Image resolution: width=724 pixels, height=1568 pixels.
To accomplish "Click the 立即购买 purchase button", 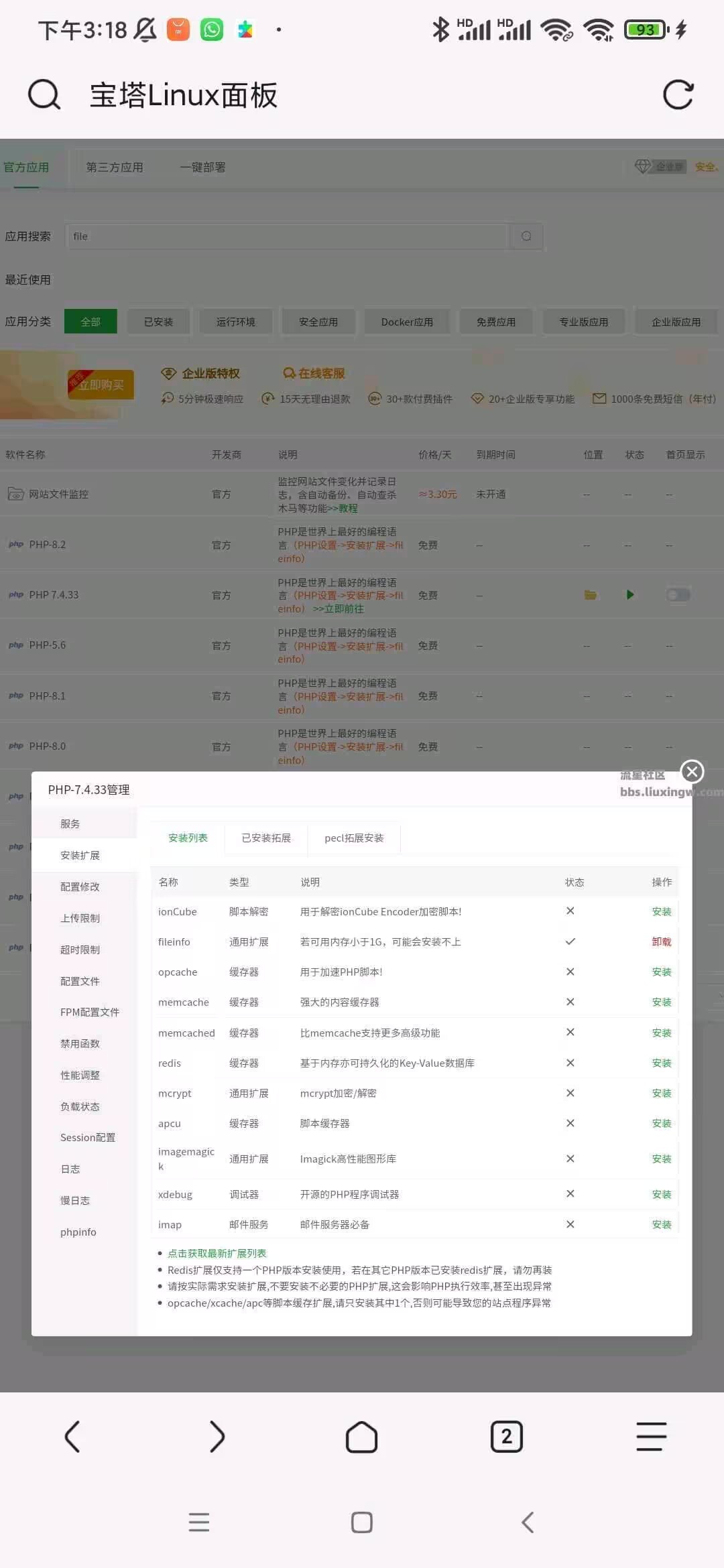I will pyautogui.click(x=101, y=385).
